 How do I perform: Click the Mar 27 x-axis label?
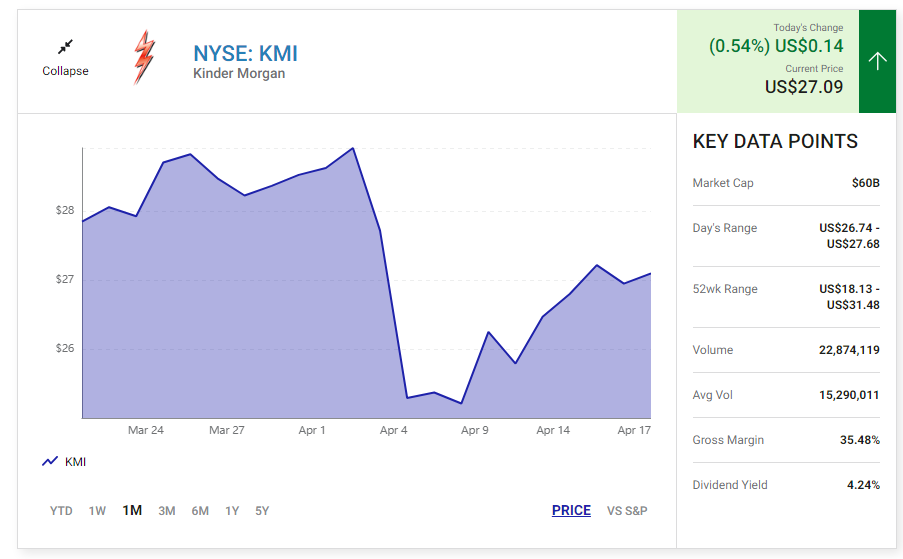(x=227, y=430)
